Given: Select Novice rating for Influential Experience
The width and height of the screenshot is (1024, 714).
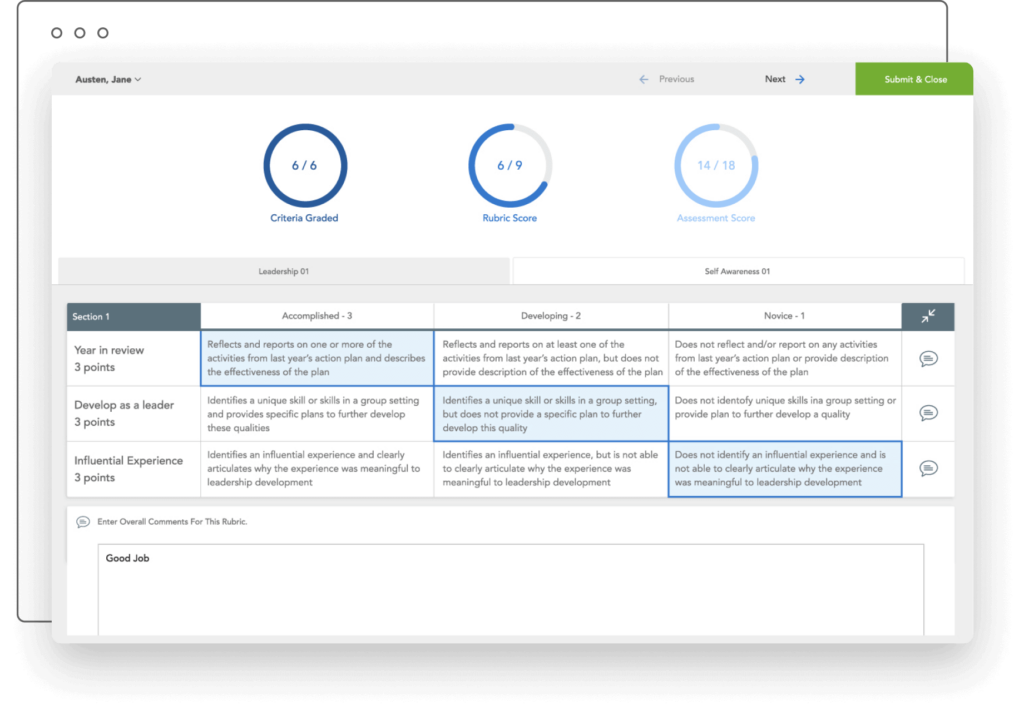Looking at the screenshot, I should [785, 468].
